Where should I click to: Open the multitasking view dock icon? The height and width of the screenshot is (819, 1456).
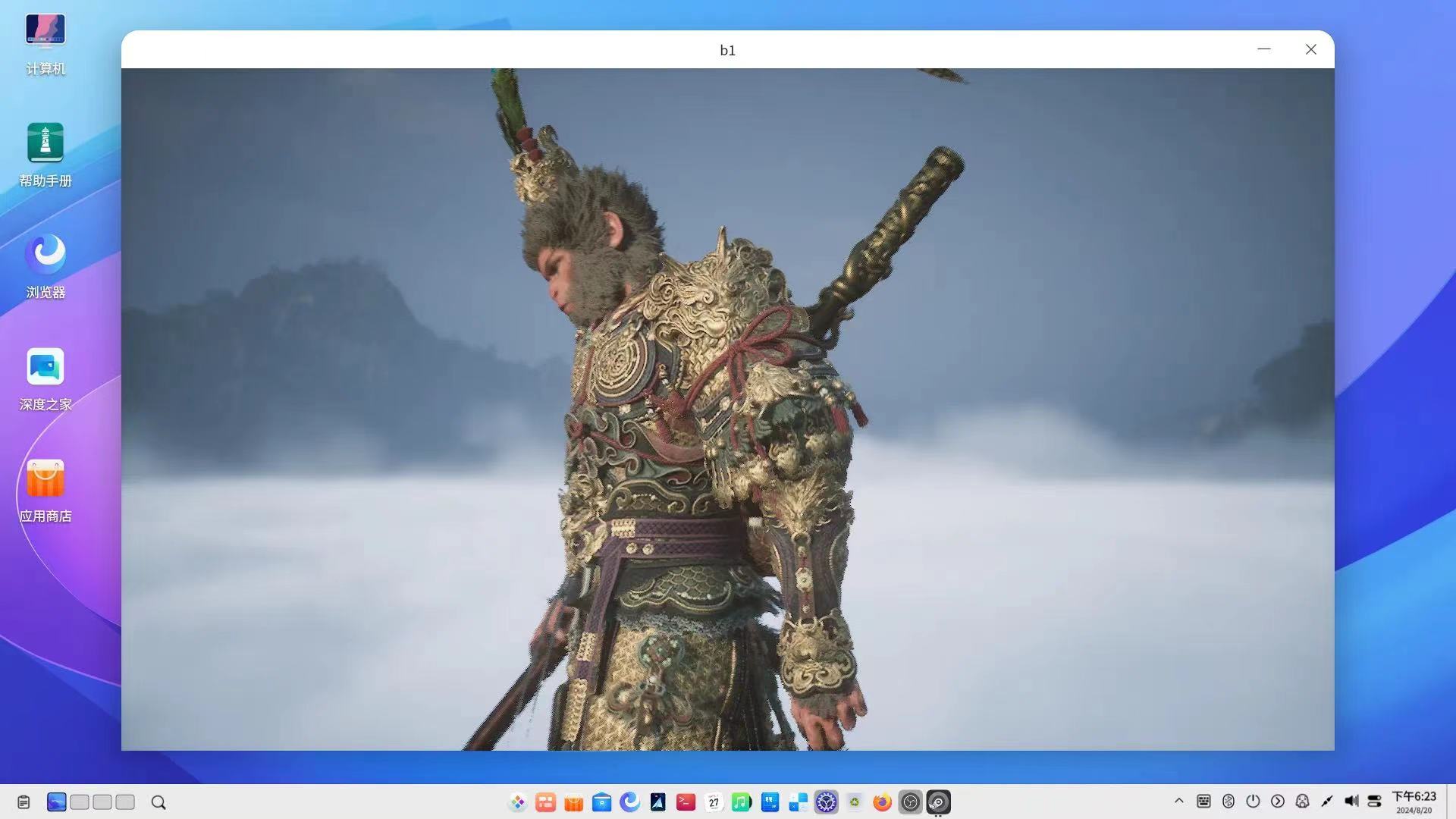pyautogui.click(x=546, y=802)
